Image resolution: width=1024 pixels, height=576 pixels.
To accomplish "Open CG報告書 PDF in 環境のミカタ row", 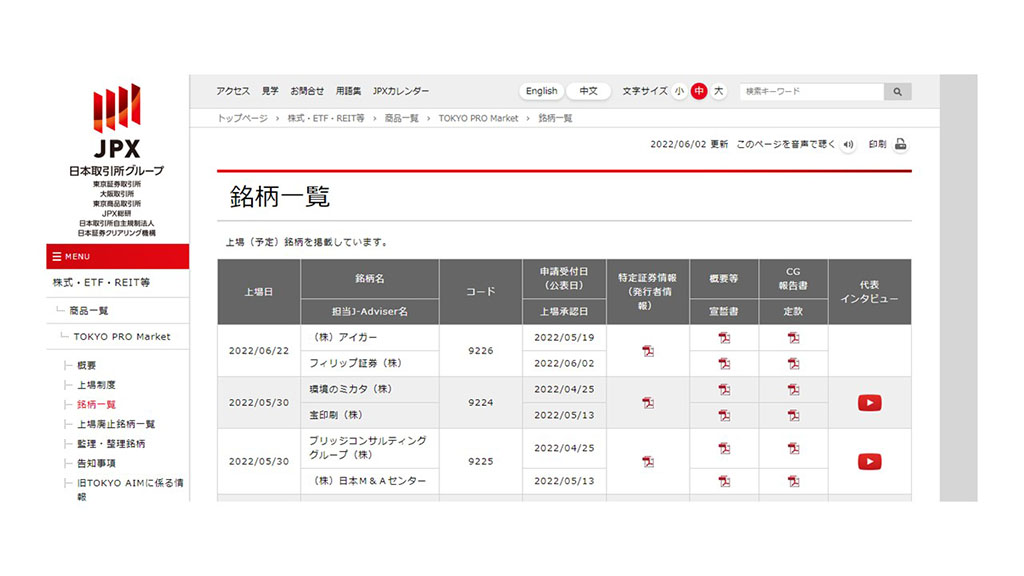I will [793, 389].
